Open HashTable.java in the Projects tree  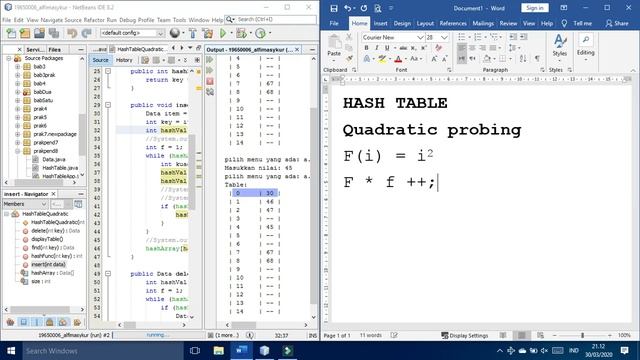point(60,168)
